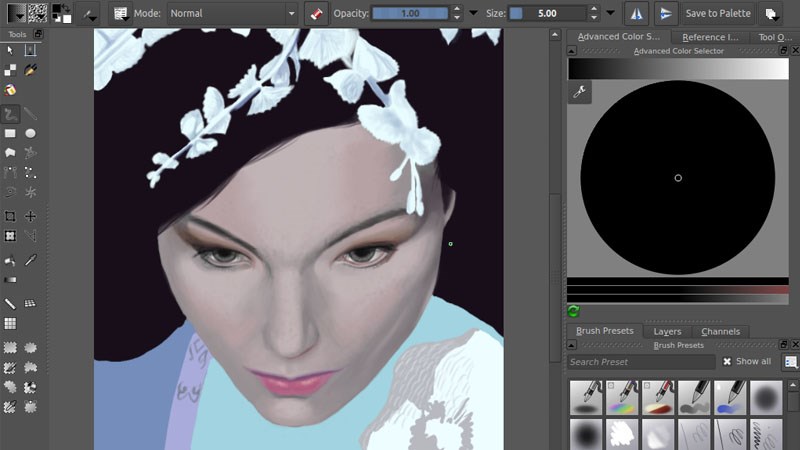Open the fill patterns swatch

point(38,14)
